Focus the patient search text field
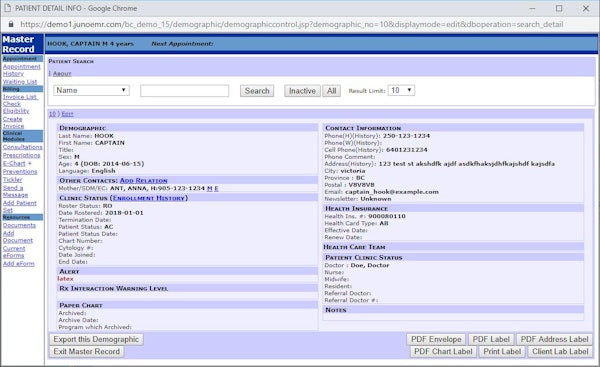Viewport: 600px width, 367px height. [x=184, y=91]
